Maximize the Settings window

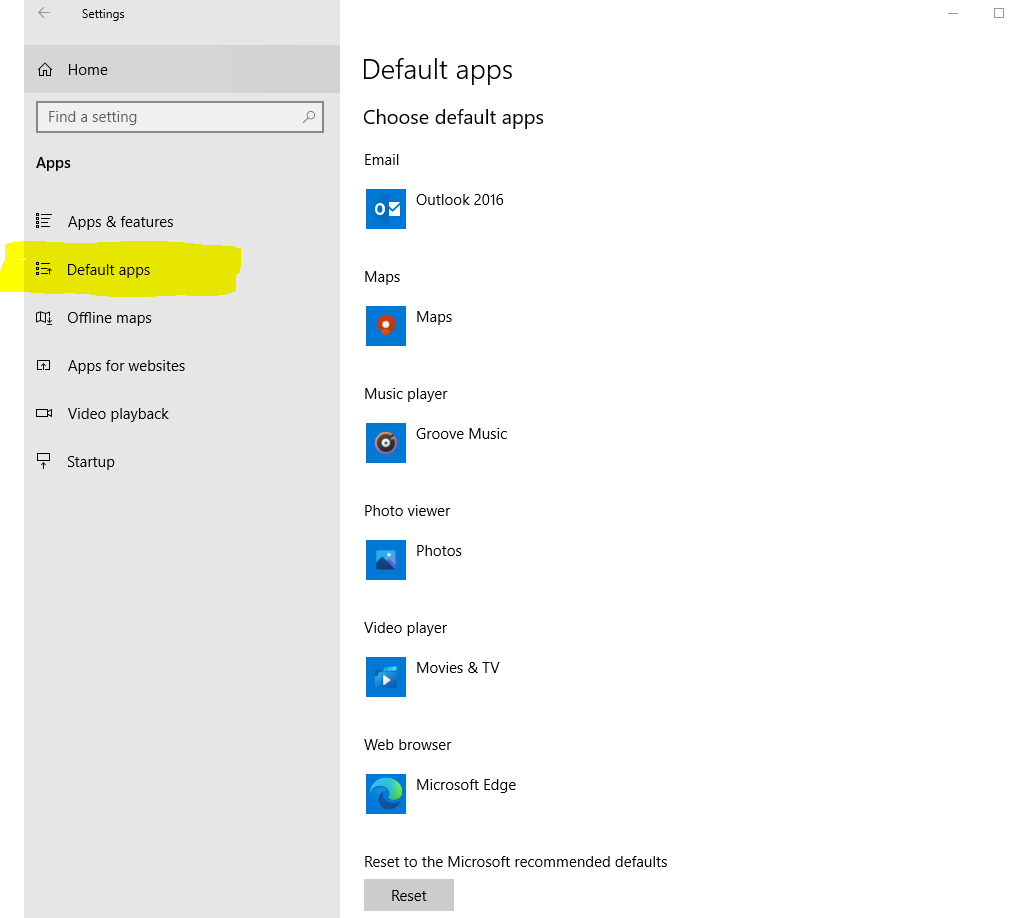point(999,13)
